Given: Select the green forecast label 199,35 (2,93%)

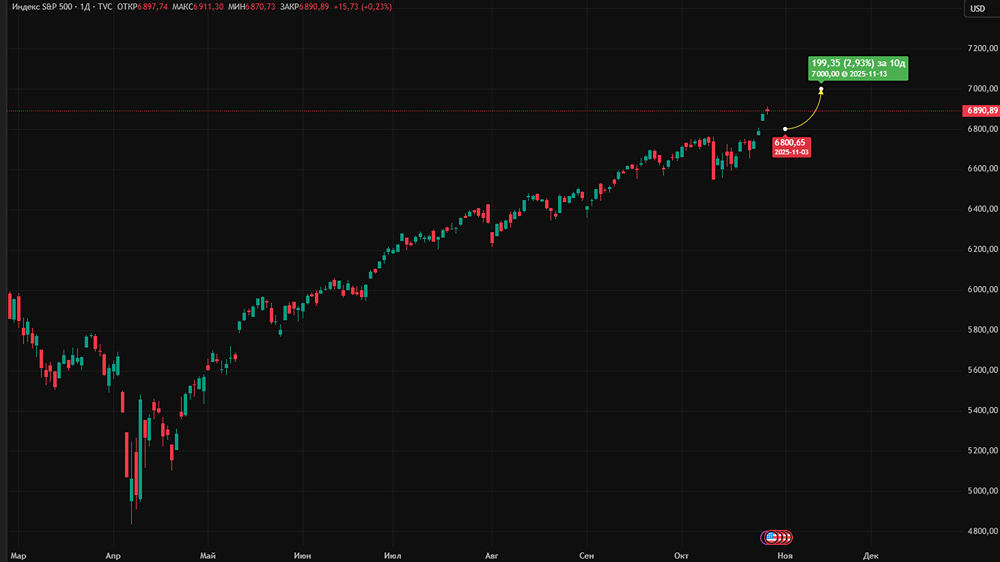Looking at the screenshot, I should (858, 68).
